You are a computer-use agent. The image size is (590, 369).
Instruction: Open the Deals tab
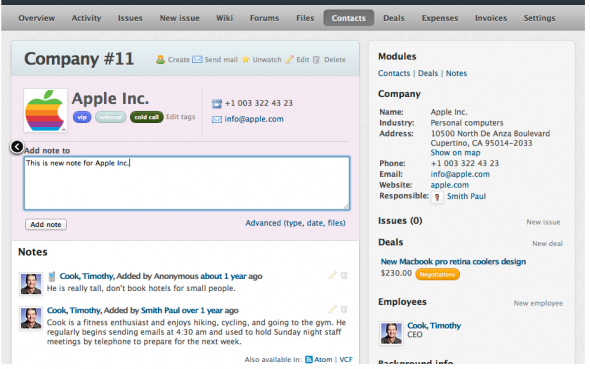click(394, 18)
